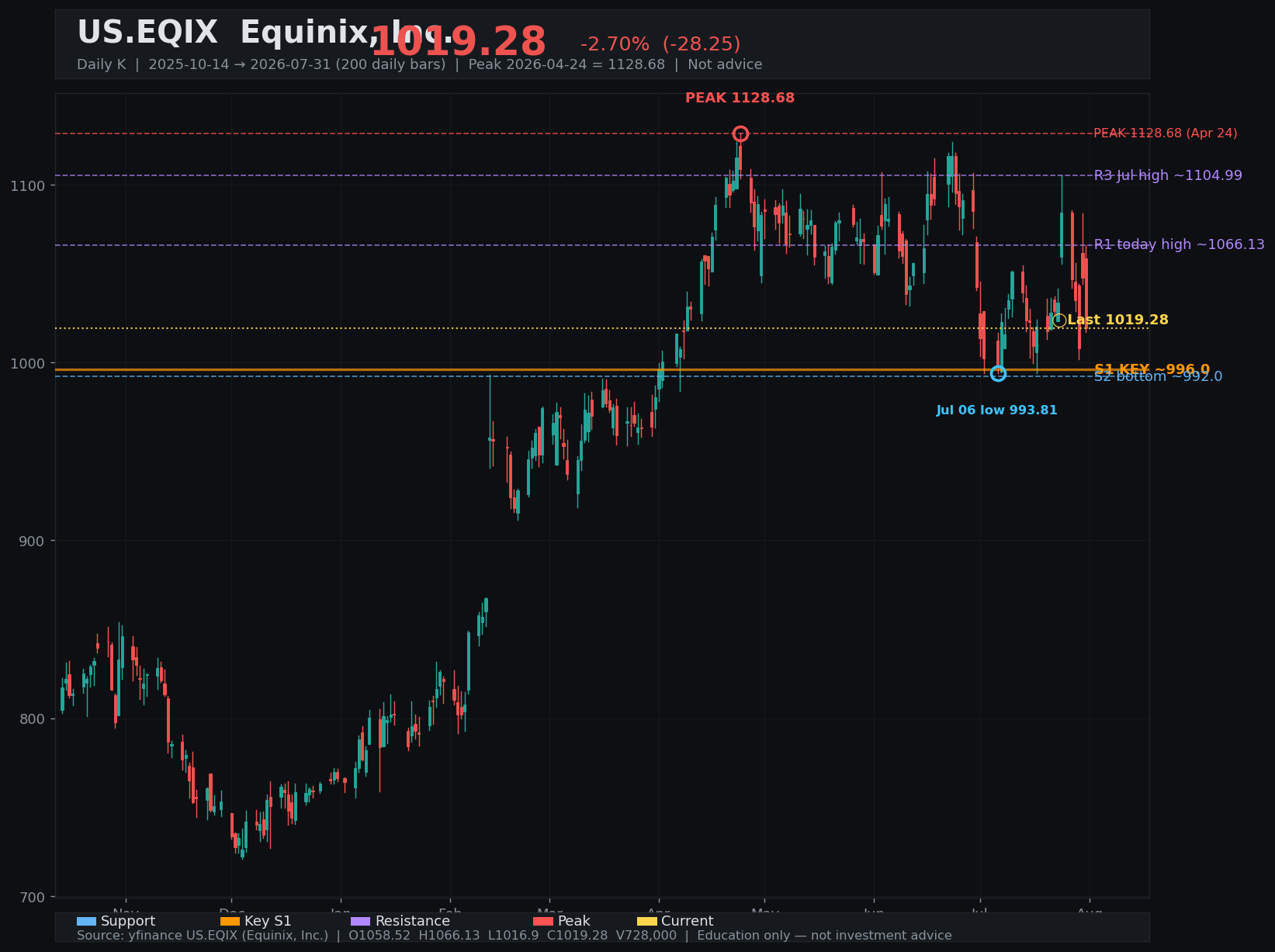Click the "2025-10-14 → 2026-07-31" date range
This screenshot has width=1275, height=952.
[239, 64]
